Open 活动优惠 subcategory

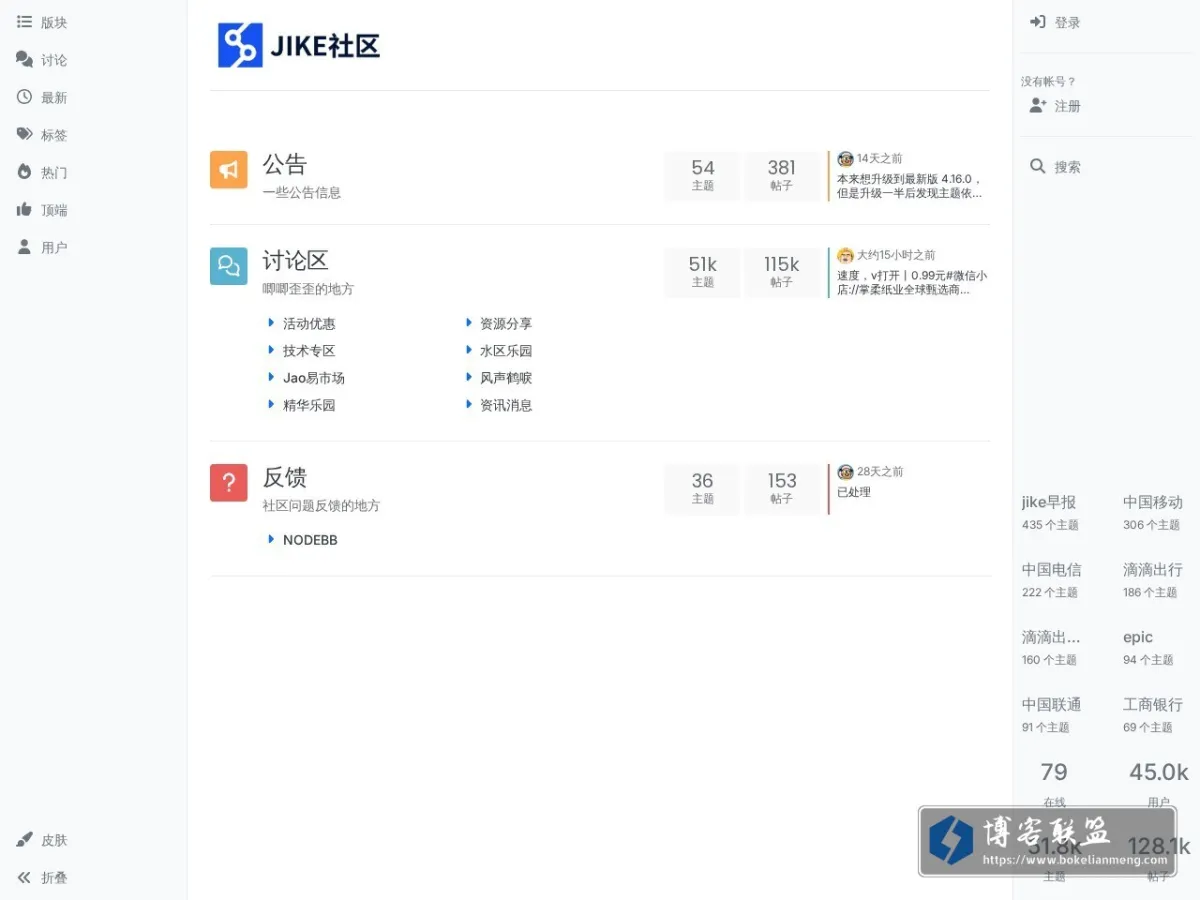[x=309, y=323]
